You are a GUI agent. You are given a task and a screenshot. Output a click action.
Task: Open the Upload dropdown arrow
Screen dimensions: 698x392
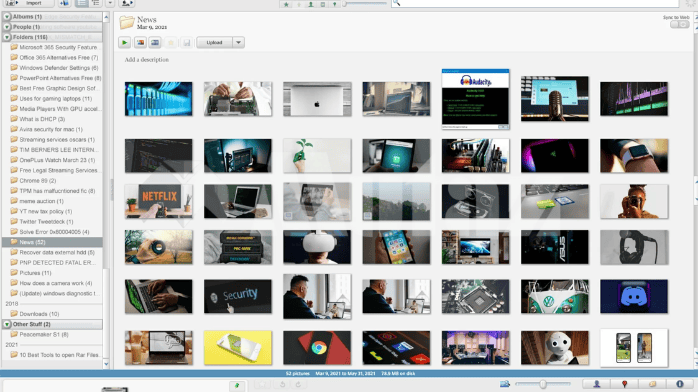[239, 43]
